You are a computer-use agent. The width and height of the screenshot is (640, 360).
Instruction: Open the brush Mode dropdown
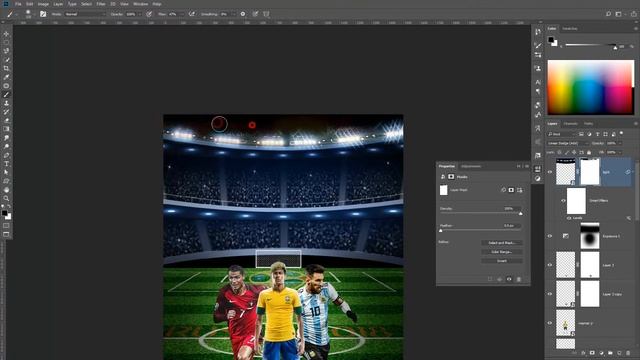point(84,14)
